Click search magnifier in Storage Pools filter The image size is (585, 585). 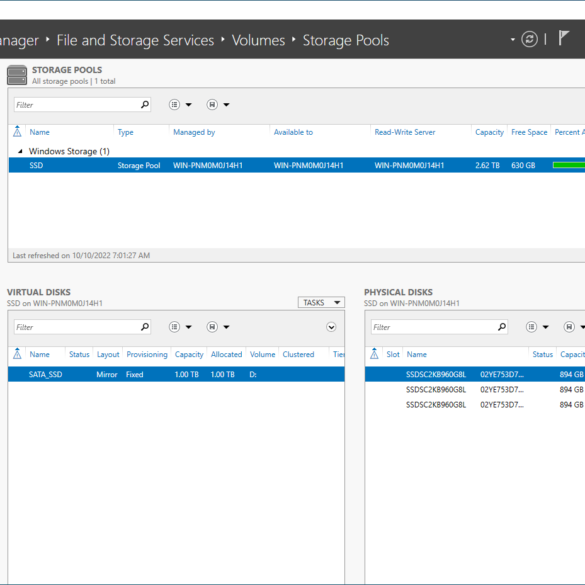click(x=145, y=105)
